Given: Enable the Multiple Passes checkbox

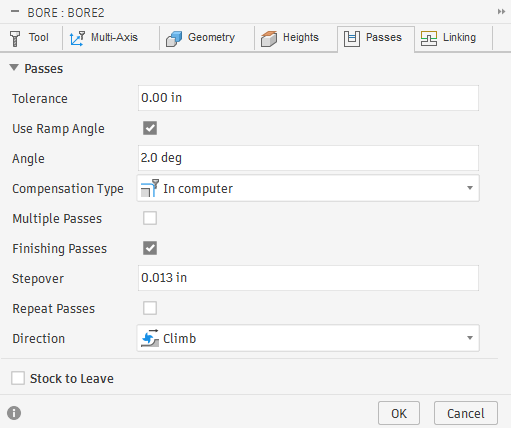Looking at the screenshot, I should click(150, 218).
